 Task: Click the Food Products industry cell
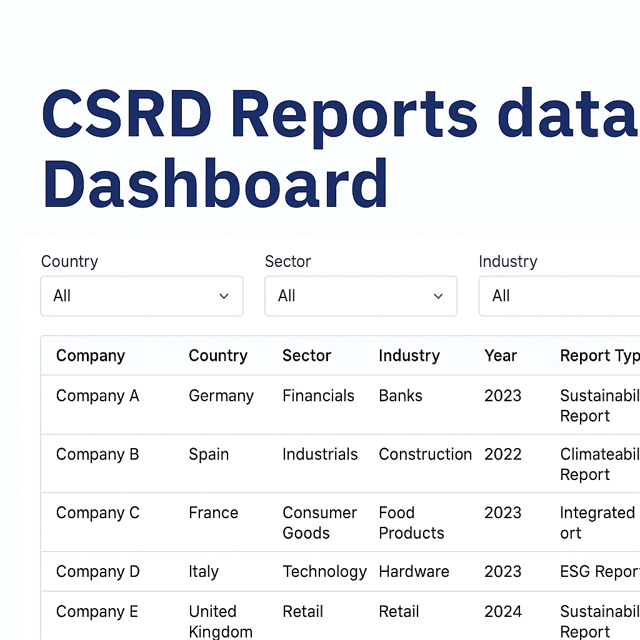tap(411, 522)
